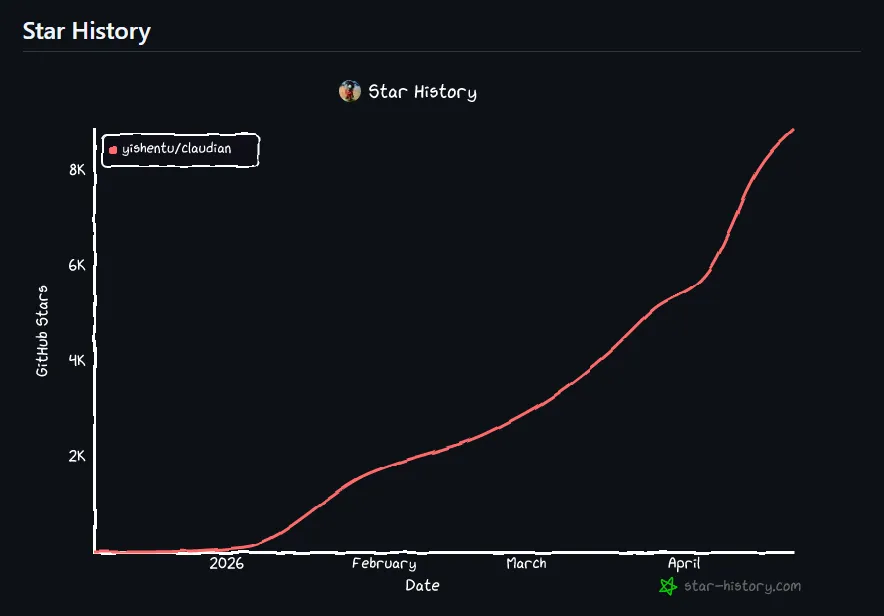Screen dimensions: 884x616
Task: Click the 6K y-axis tick label
Action: click(77, 265)
